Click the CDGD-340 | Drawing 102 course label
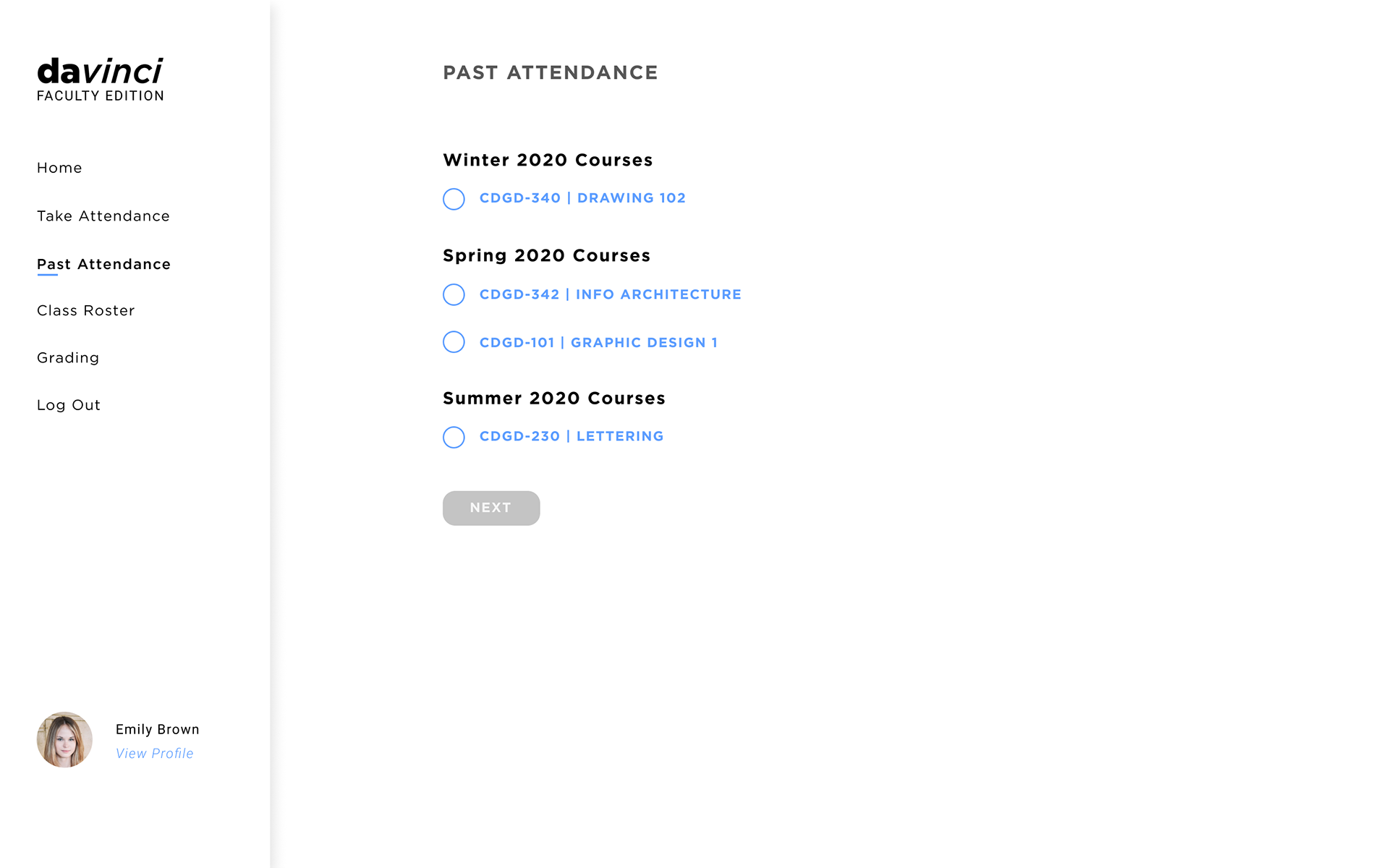Image resolution: width=1389 pixels, height=868 pixels. click(x=582, y=198)
